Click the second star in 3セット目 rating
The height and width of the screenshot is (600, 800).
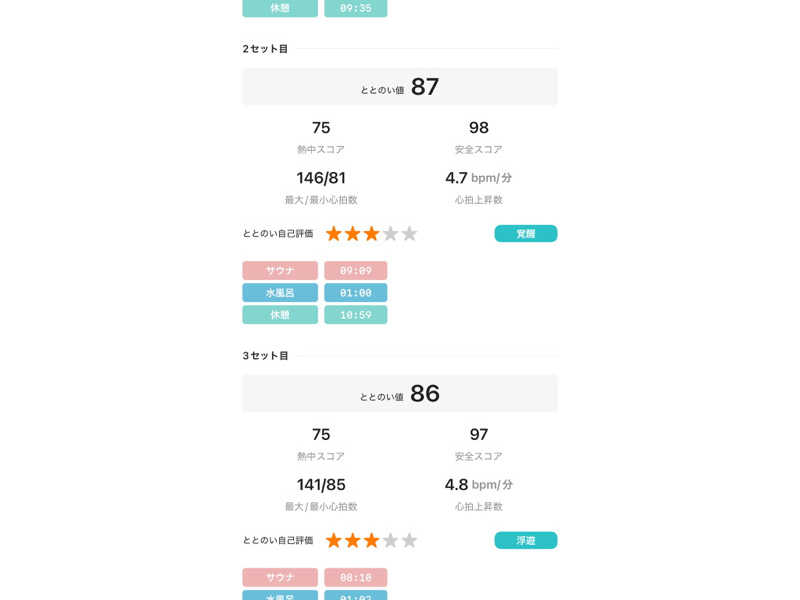(x=352, y=540)
